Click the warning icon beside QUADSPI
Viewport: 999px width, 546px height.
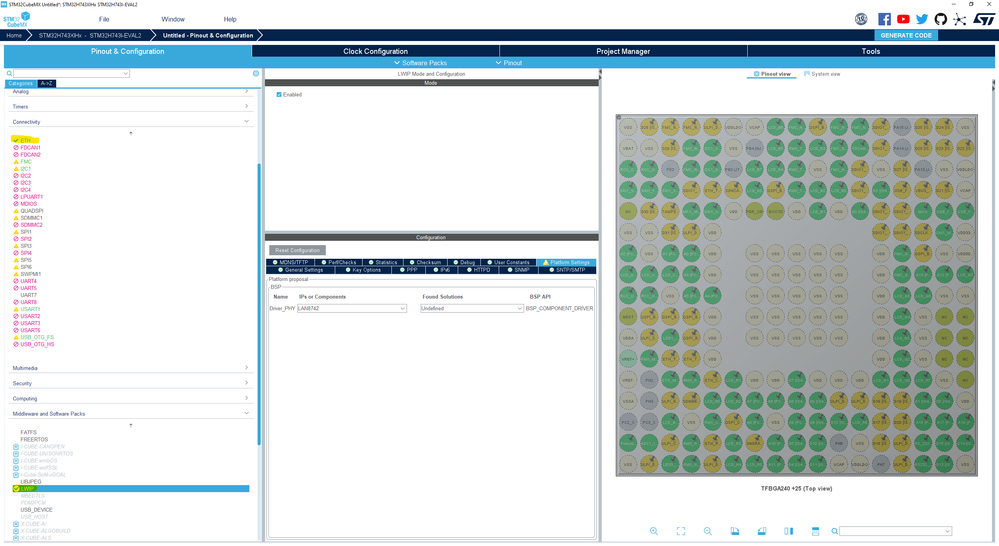[x=16, y=211]
